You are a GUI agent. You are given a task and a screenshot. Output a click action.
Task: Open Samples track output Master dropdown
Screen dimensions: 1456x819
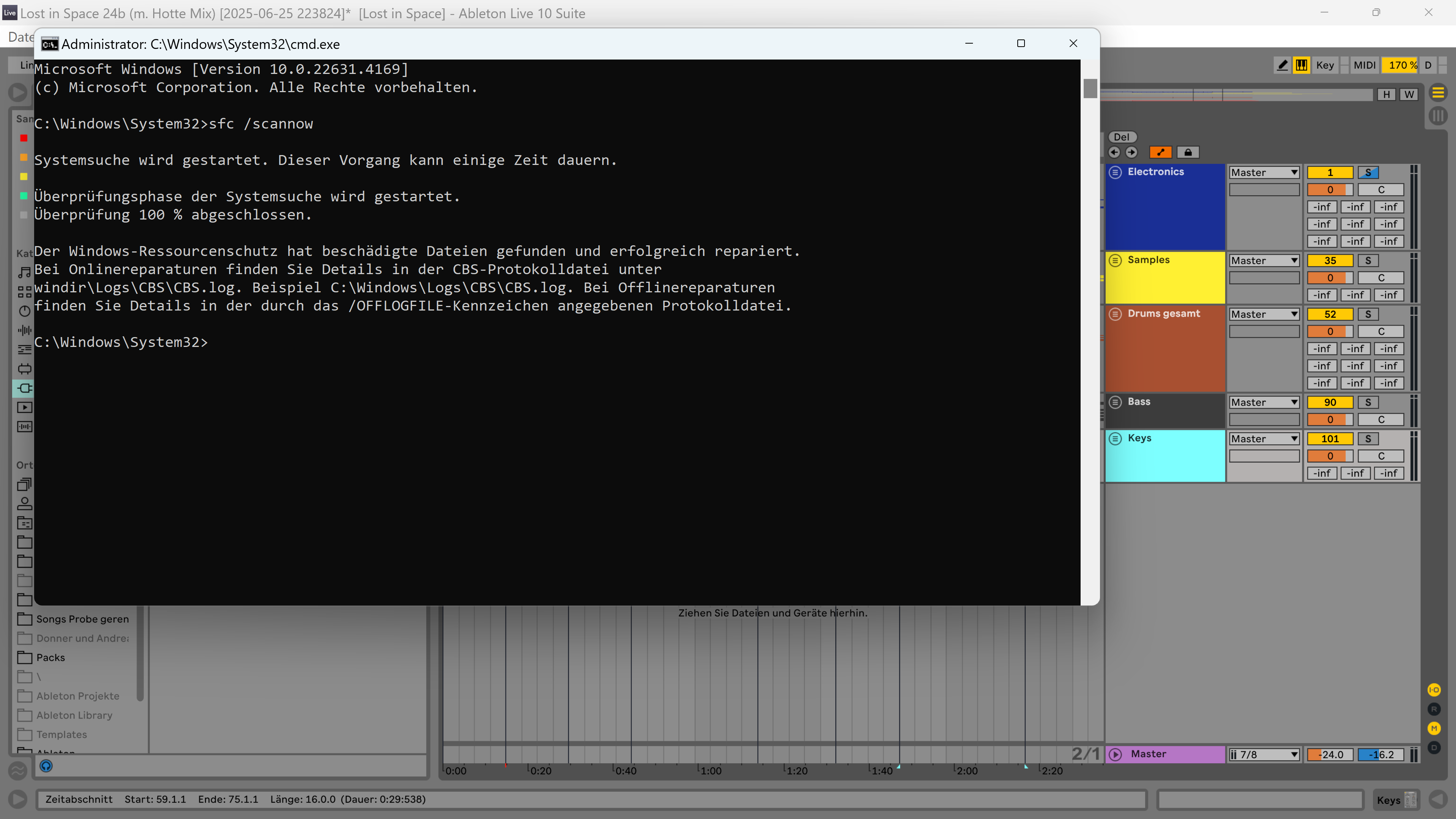coord(1265,260)
